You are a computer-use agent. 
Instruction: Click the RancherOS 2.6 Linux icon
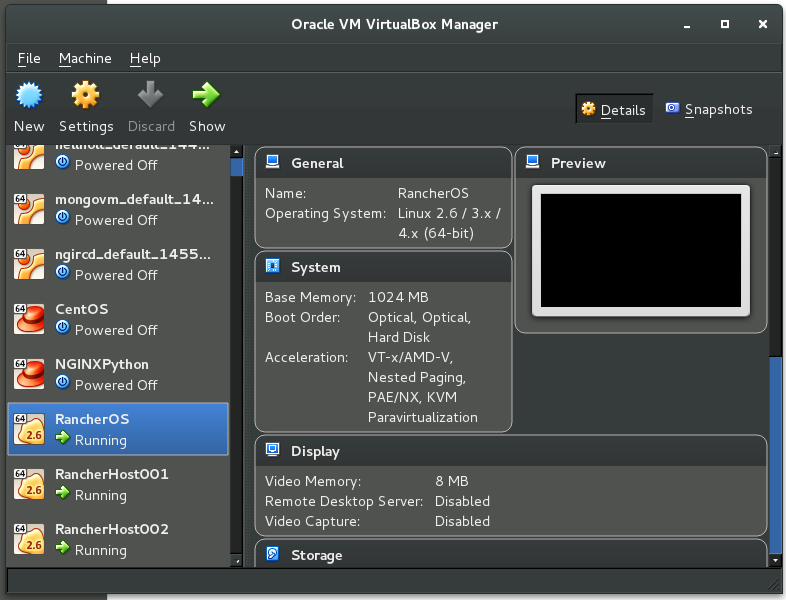pyautogui.click(x=29, y=429)
